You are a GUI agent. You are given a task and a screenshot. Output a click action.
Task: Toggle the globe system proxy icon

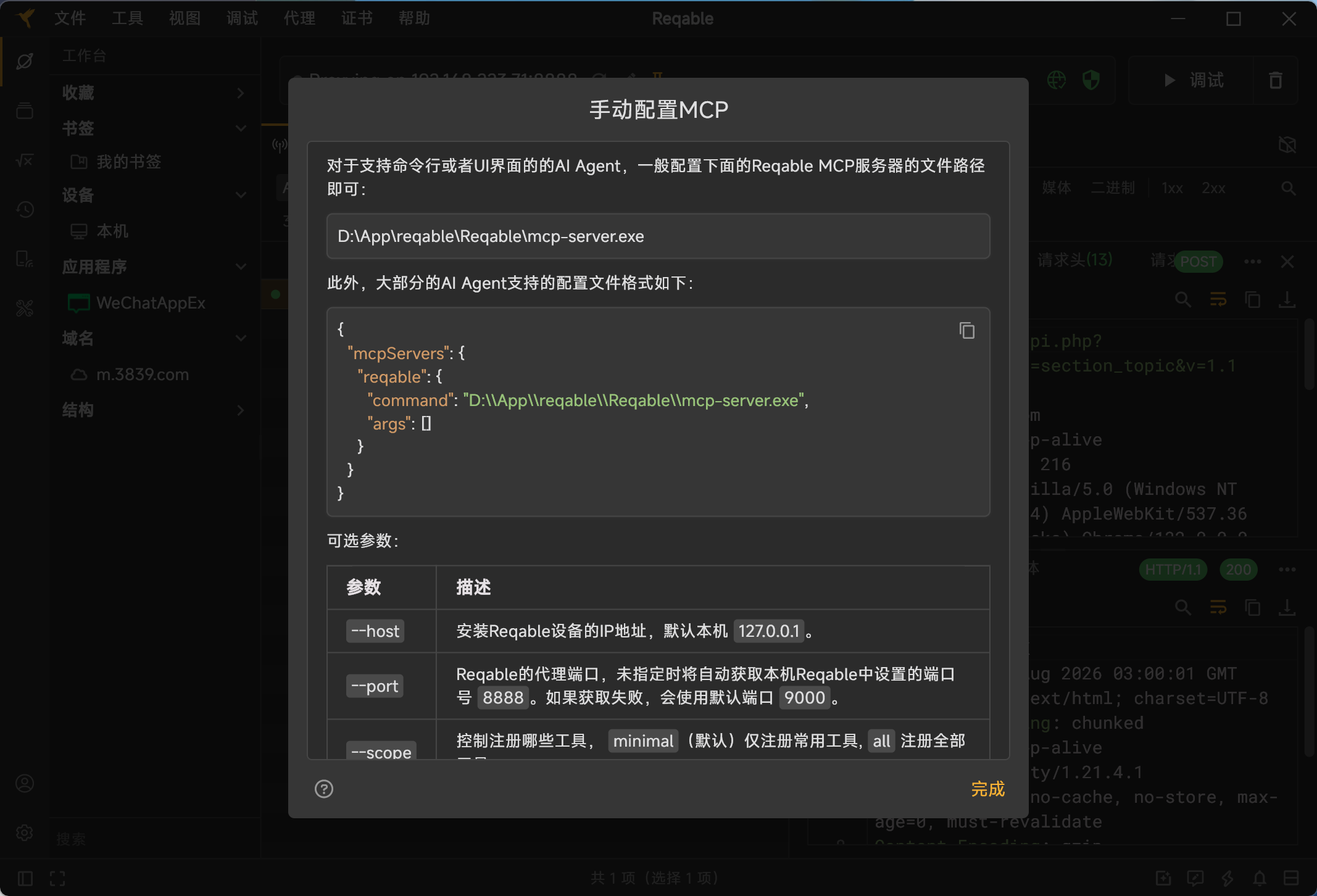pos(1057,80)
